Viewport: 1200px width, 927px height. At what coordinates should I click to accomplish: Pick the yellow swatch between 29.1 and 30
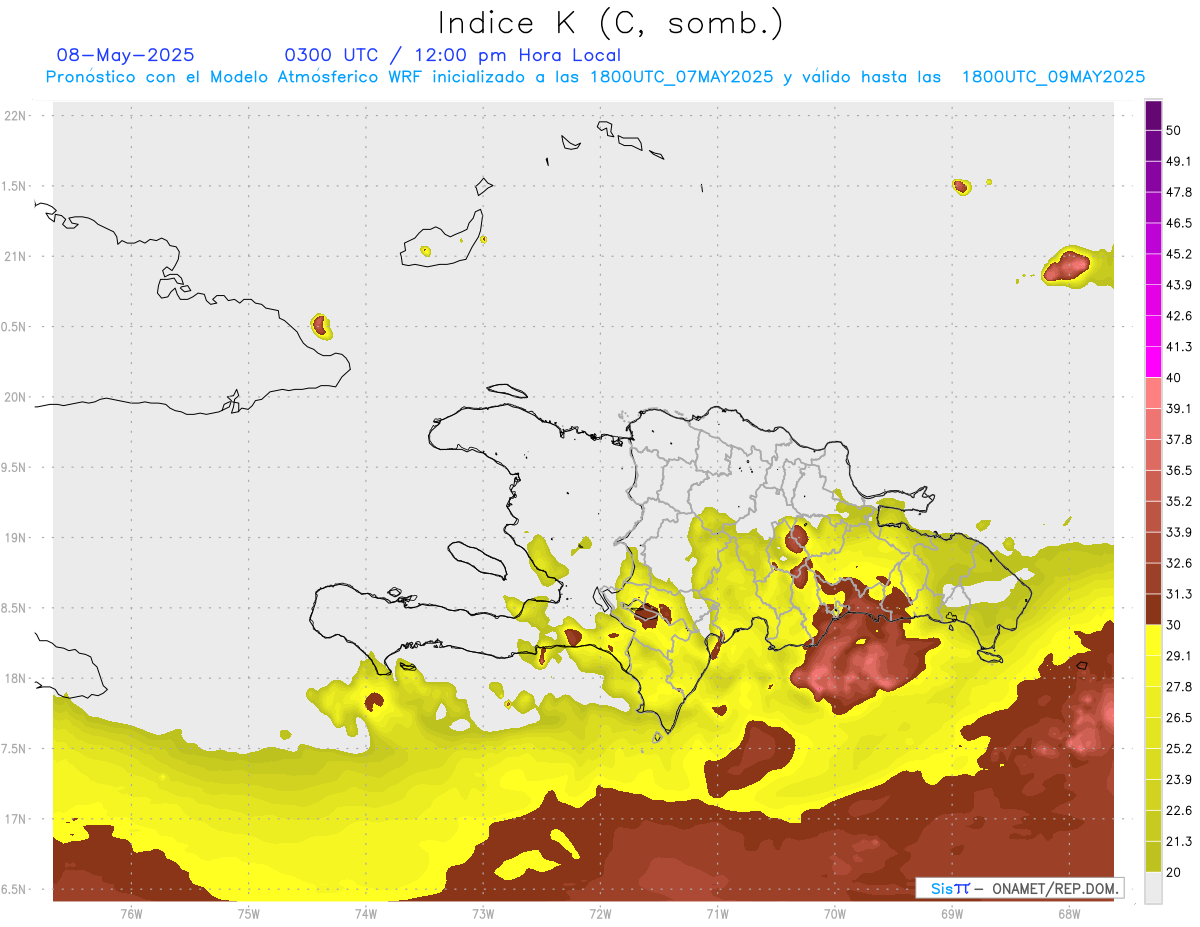click(1153, 641)
